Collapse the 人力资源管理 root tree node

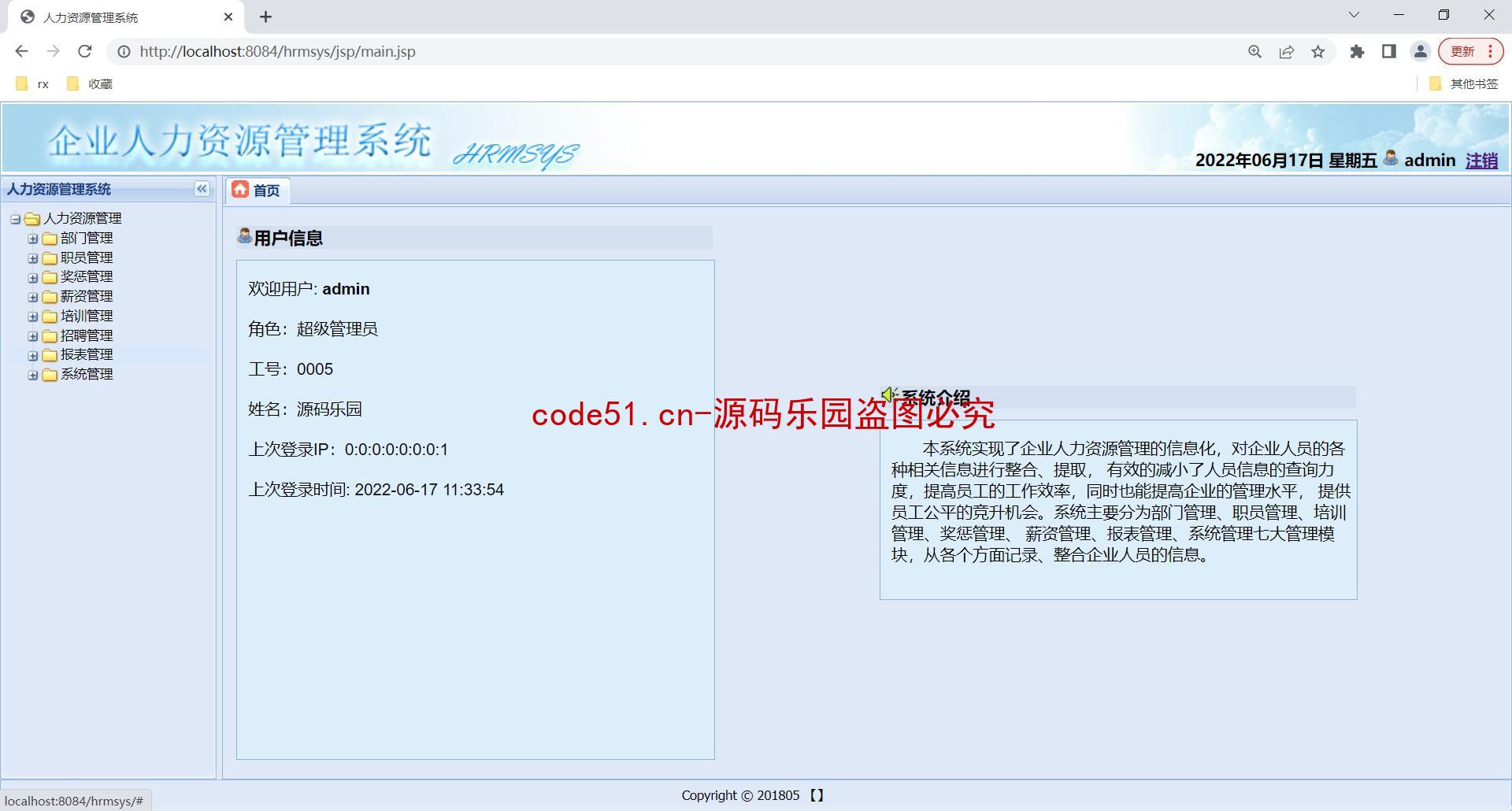16,219
